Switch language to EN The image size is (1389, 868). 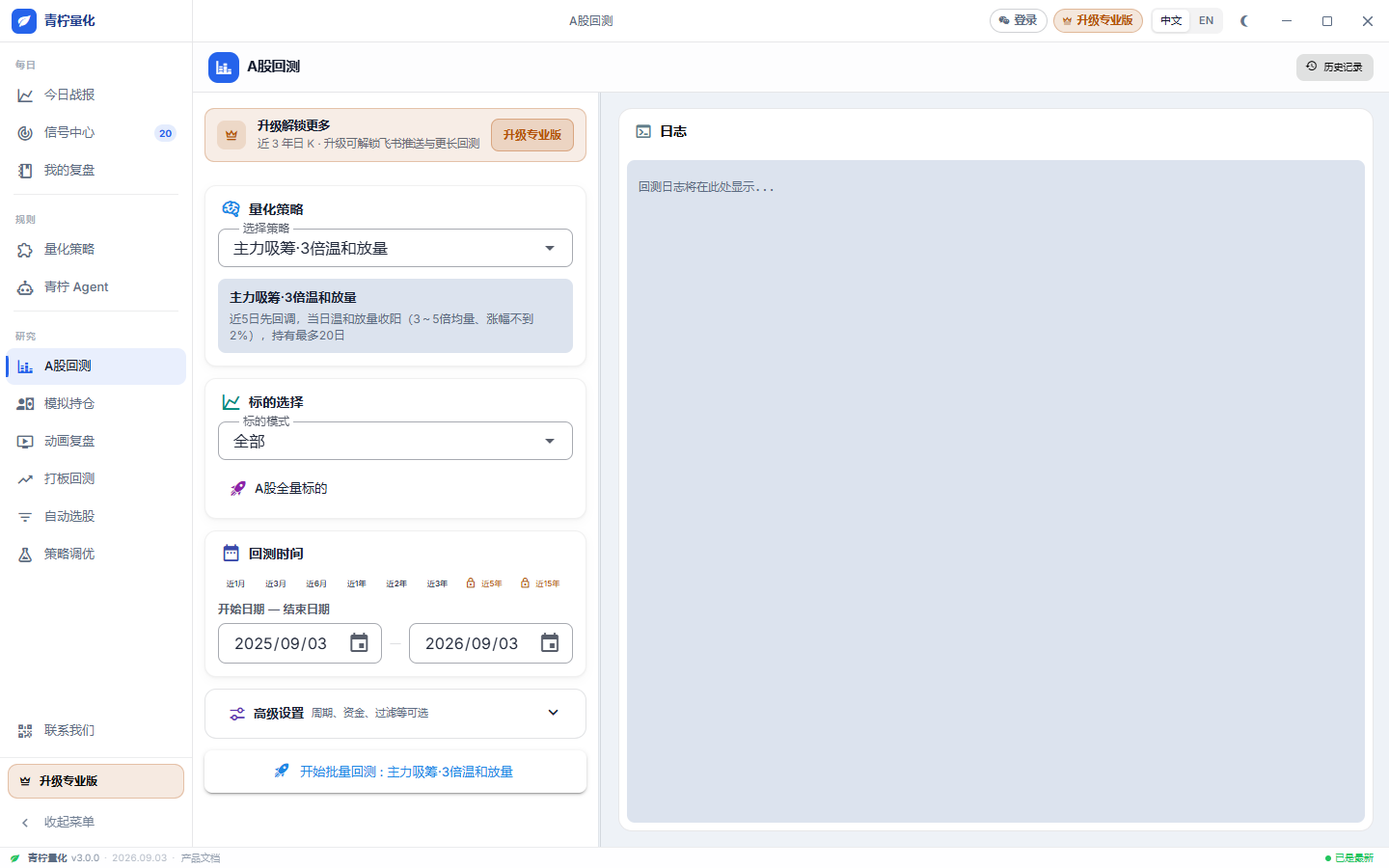click(1206, 20)
